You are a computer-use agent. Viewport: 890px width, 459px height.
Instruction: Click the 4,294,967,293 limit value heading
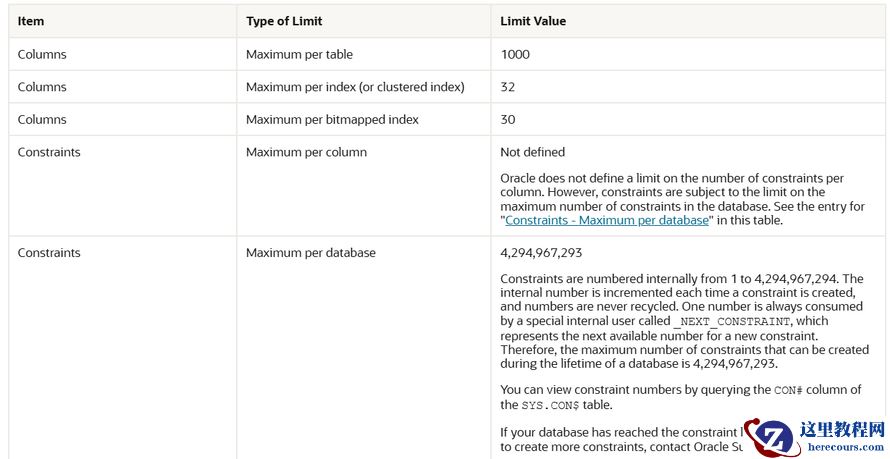click(541, 252)
